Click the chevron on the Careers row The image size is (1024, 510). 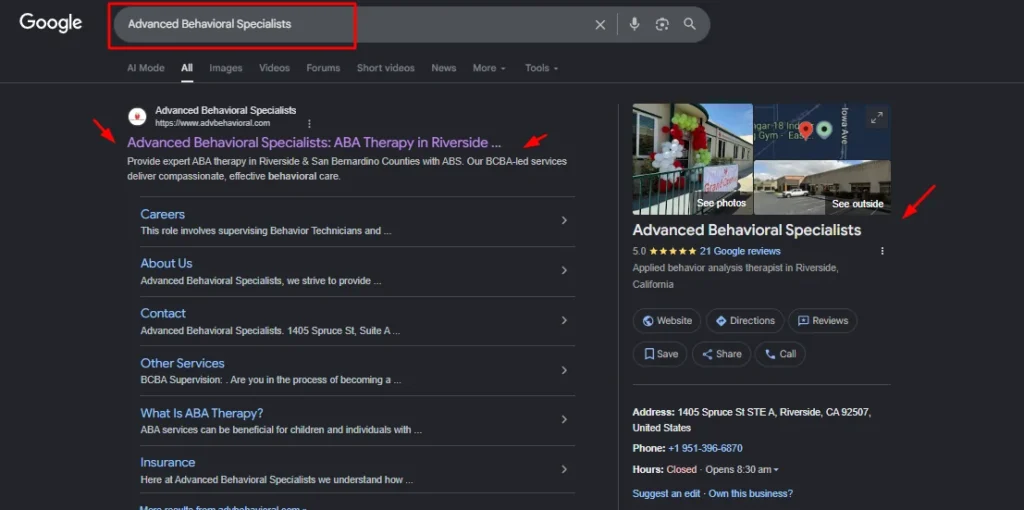tap(564, 221)
